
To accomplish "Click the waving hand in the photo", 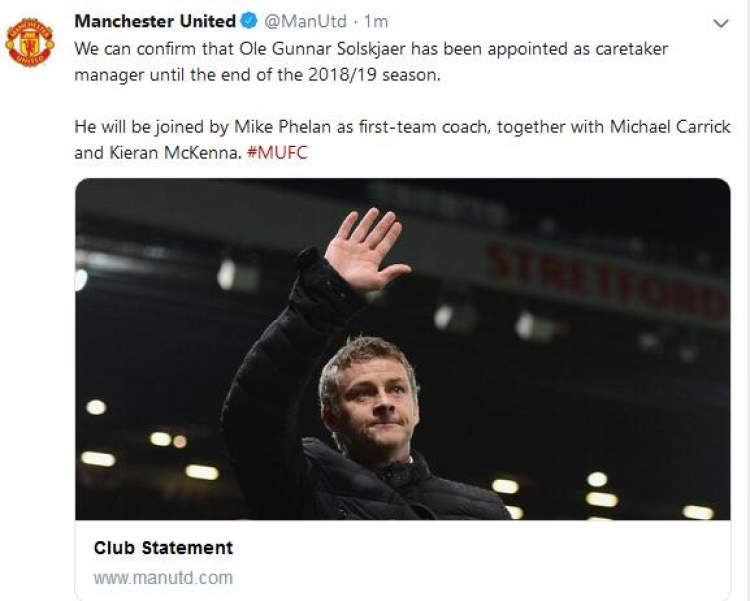I will pyautogui.click(x=364, y=250).
